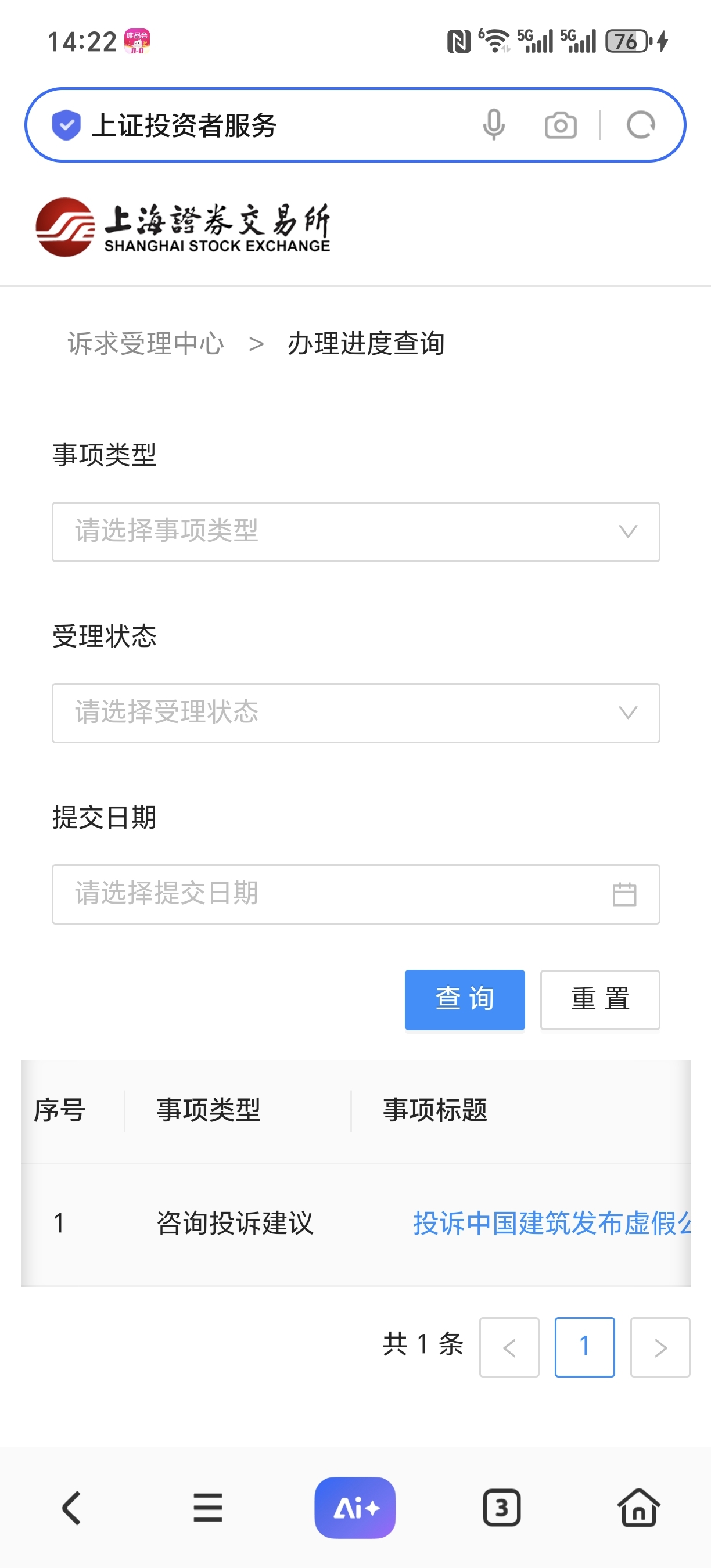Screen dimensions: 711x1568
Task: Tap the Shanghai Stock Exchange logo
Action: 182,227
